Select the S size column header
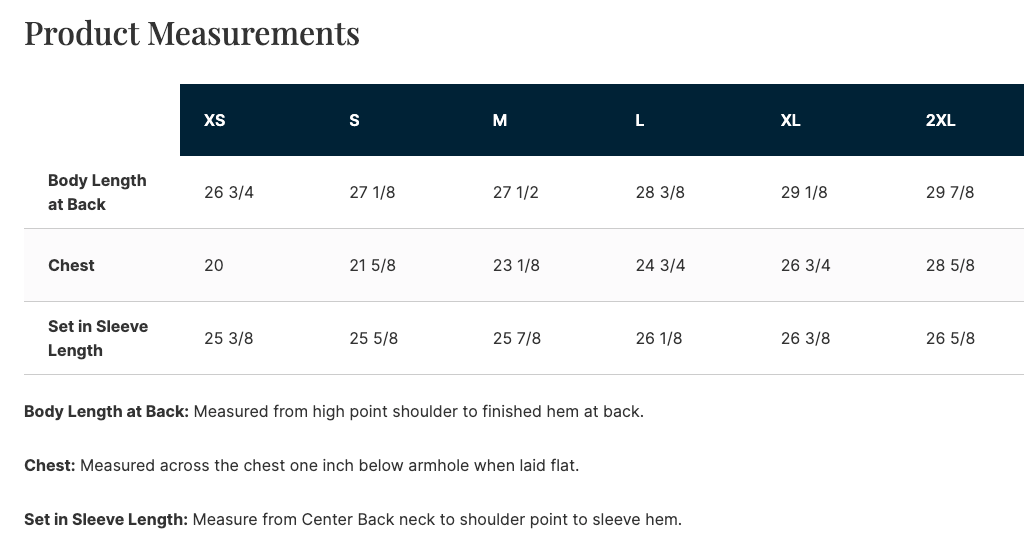 click(x=354, y=120)
